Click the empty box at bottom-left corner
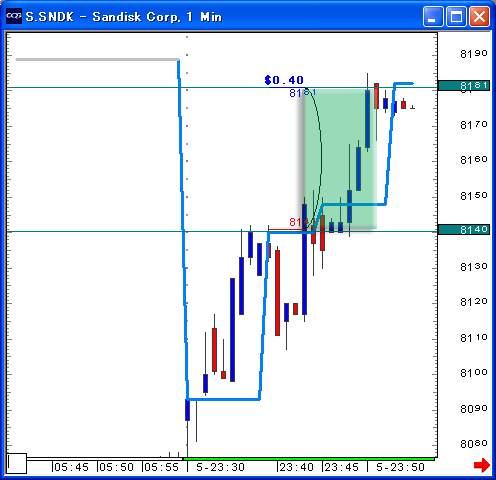This screenshot has height=480, width=496. (x=17, y=463)
